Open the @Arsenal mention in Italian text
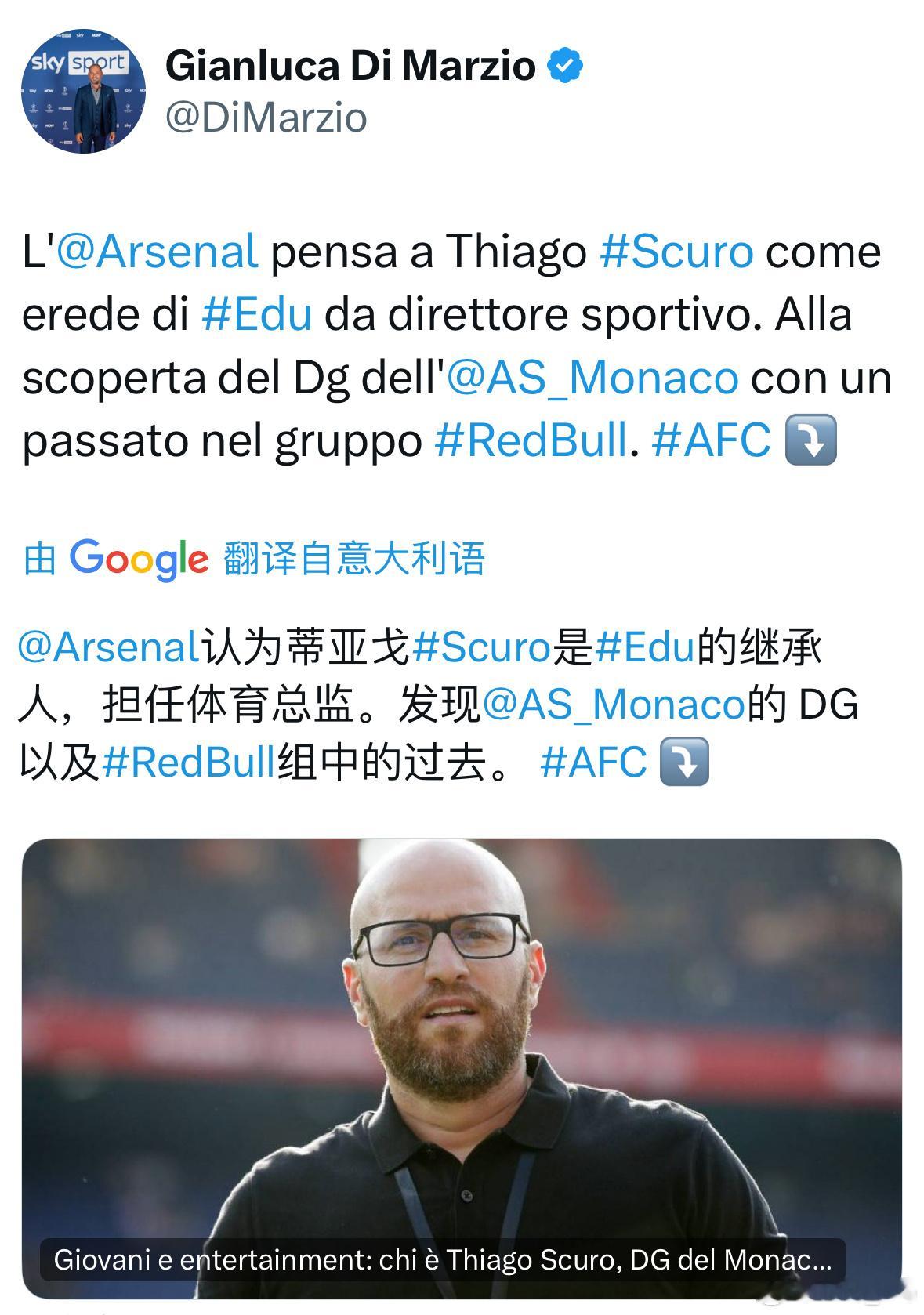 click(x=157, y=252)
